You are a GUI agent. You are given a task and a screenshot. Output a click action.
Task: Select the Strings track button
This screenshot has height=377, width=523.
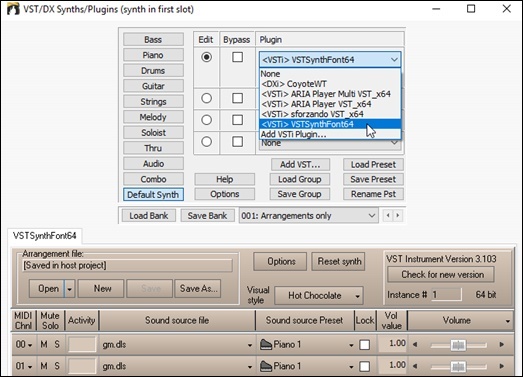pos(153,101)
